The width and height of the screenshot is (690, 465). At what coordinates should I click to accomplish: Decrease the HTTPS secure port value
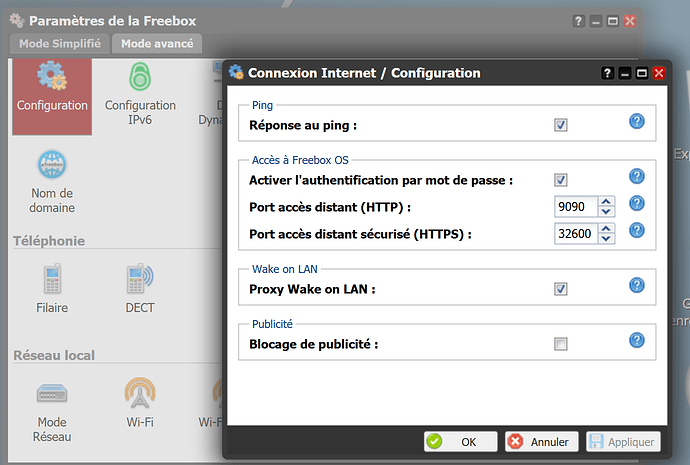pos(606,238)
